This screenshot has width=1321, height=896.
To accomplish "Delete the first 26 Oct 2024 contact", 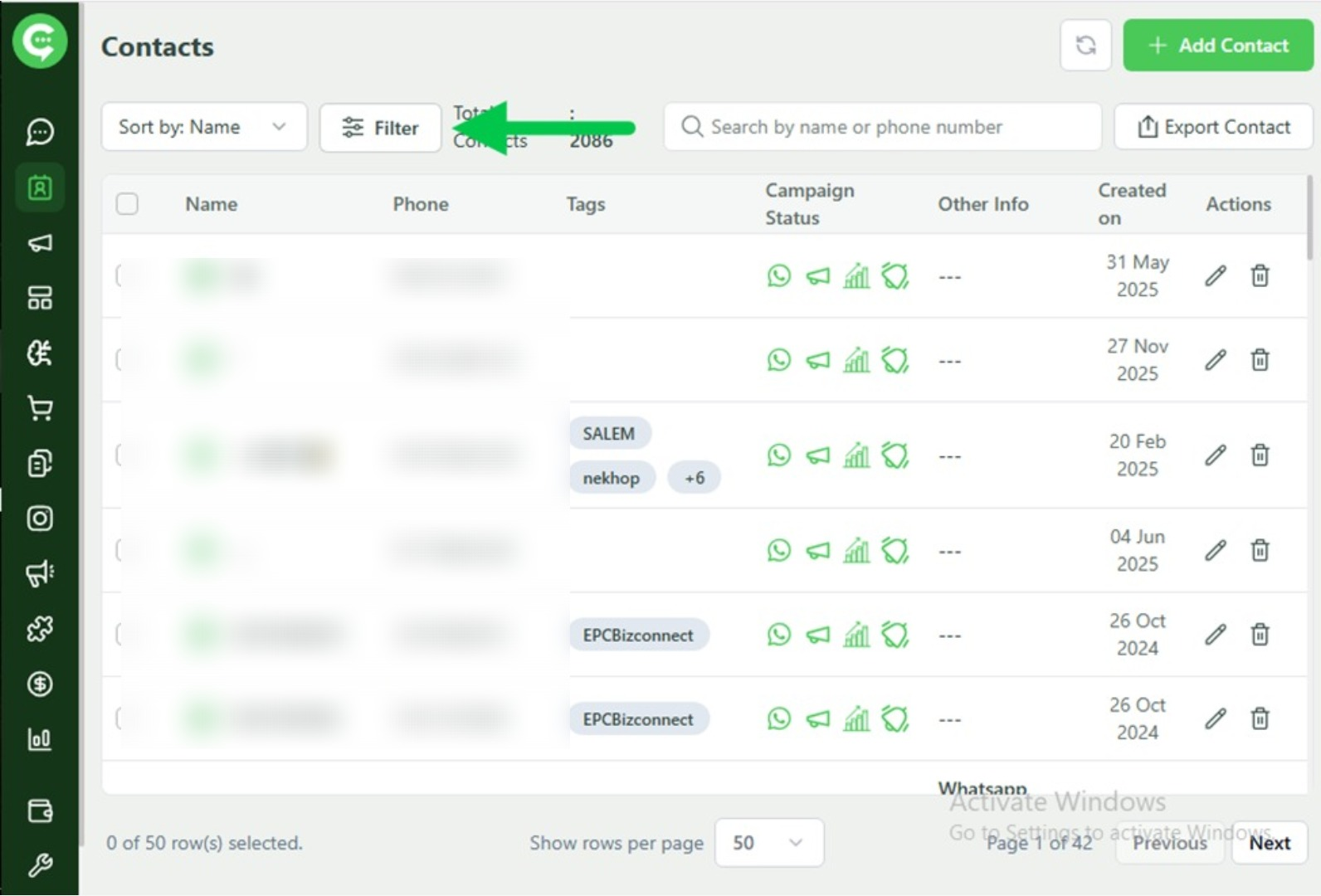I will [1260, 635].
